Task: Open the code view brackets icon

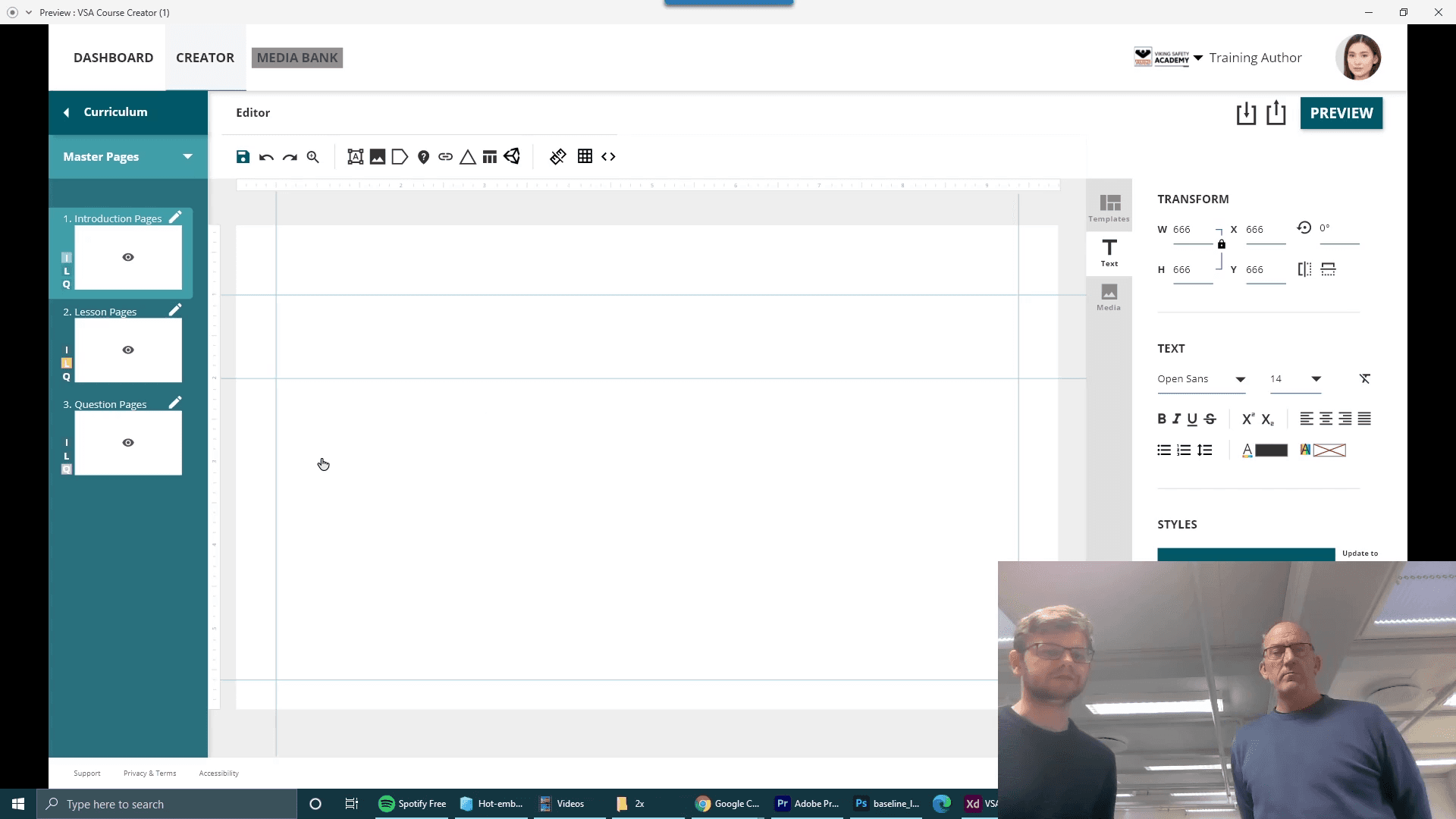Action: coord(608,157)
